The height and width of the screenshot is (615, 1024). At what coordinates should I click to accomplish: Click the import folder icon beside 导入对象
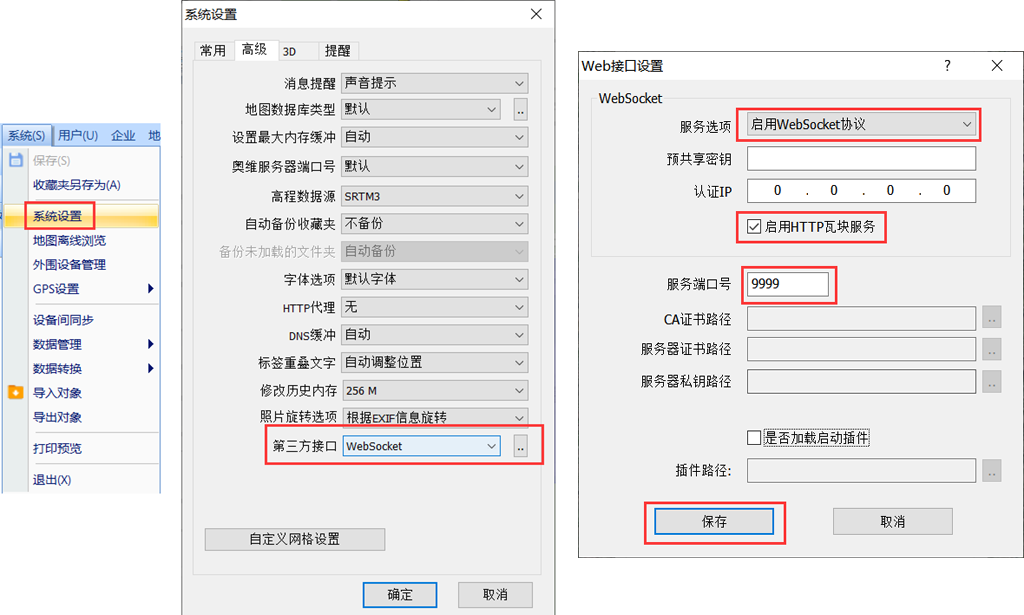16,392
